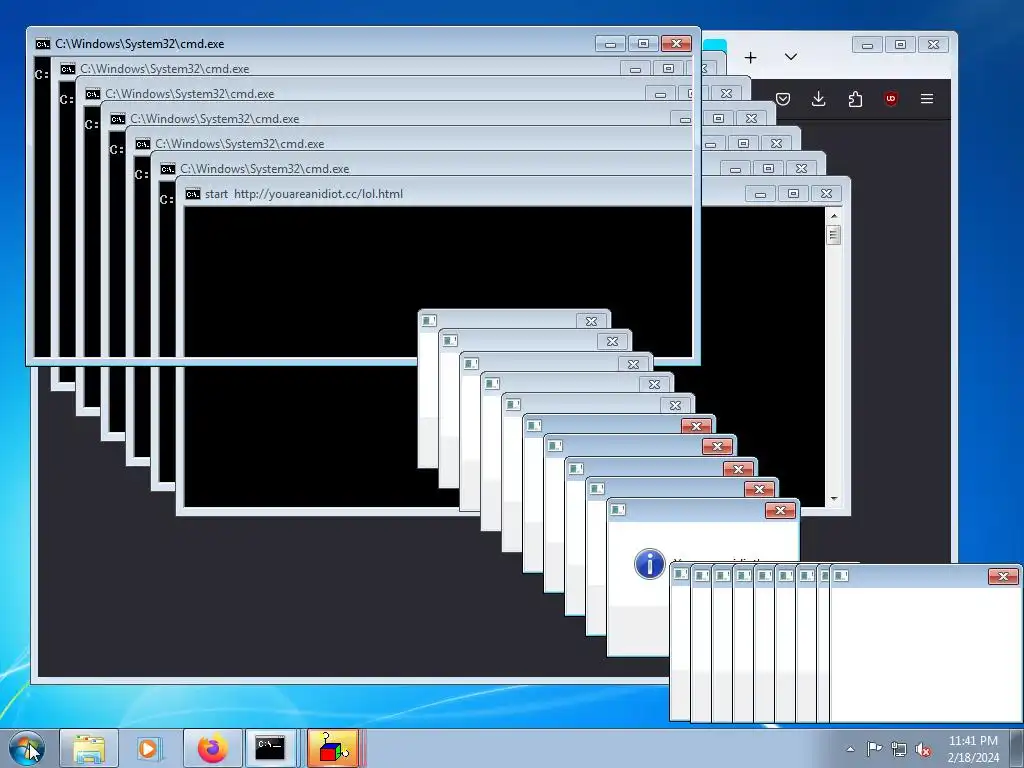The height and width of the screenshot is (768, 1024).
Task: Click the Command Prompt taskbar button
Action: 270,748
